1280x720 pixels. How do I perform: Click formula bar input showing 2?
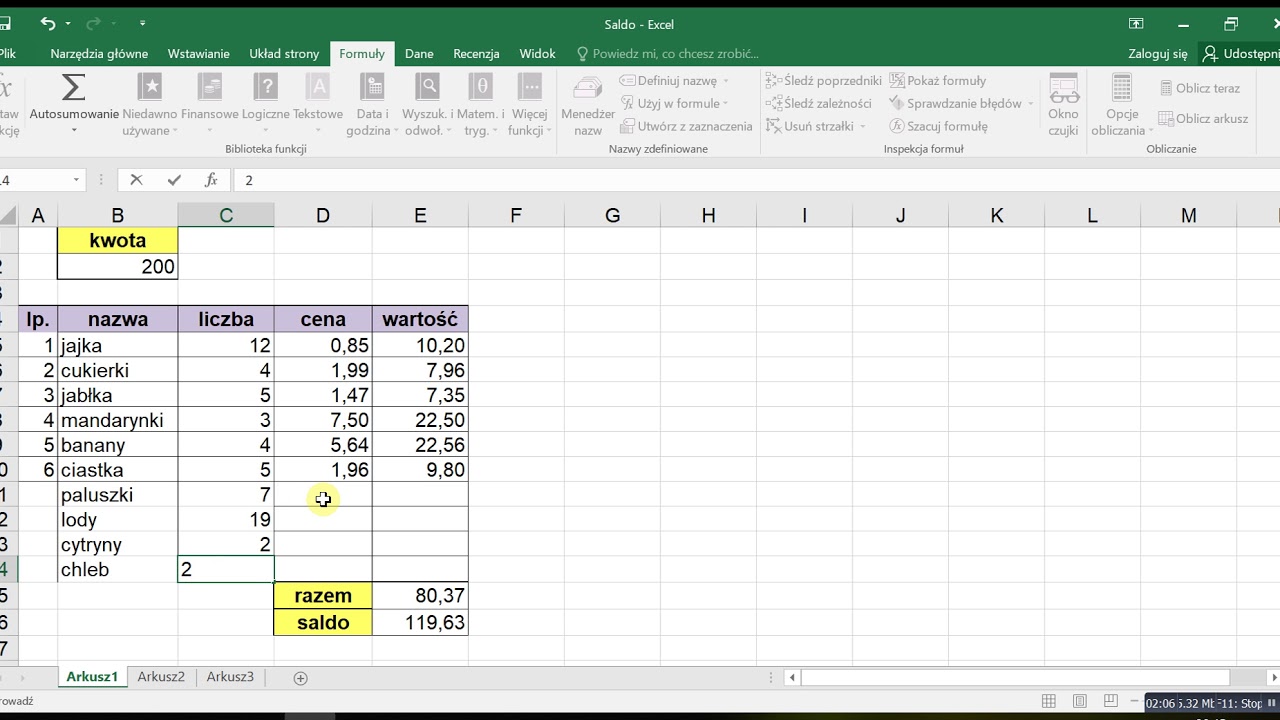756,180
